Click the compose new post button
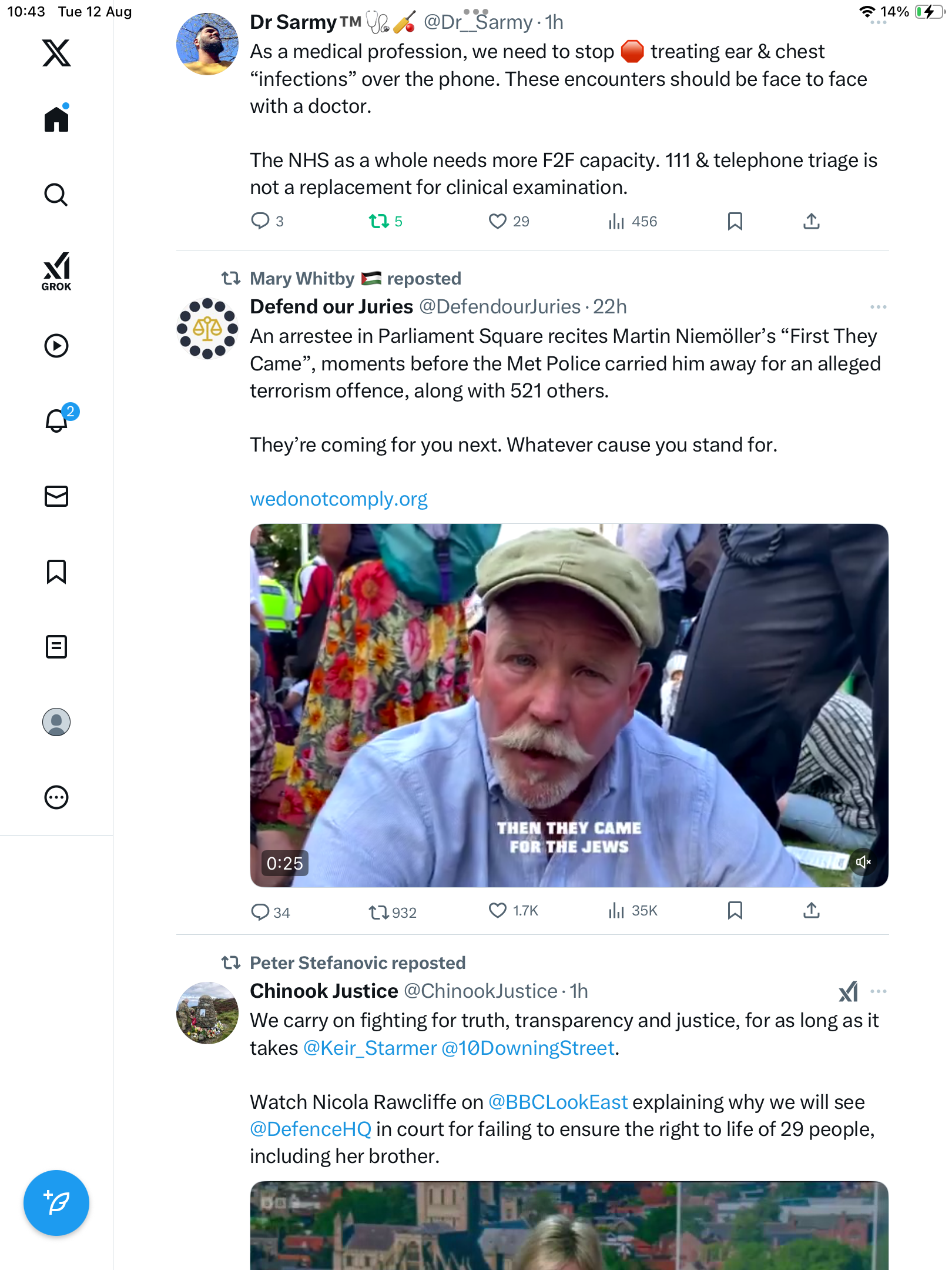The width and height of the screenshot is (952, 1270). pyautogui.click(x=56, y=1203)
